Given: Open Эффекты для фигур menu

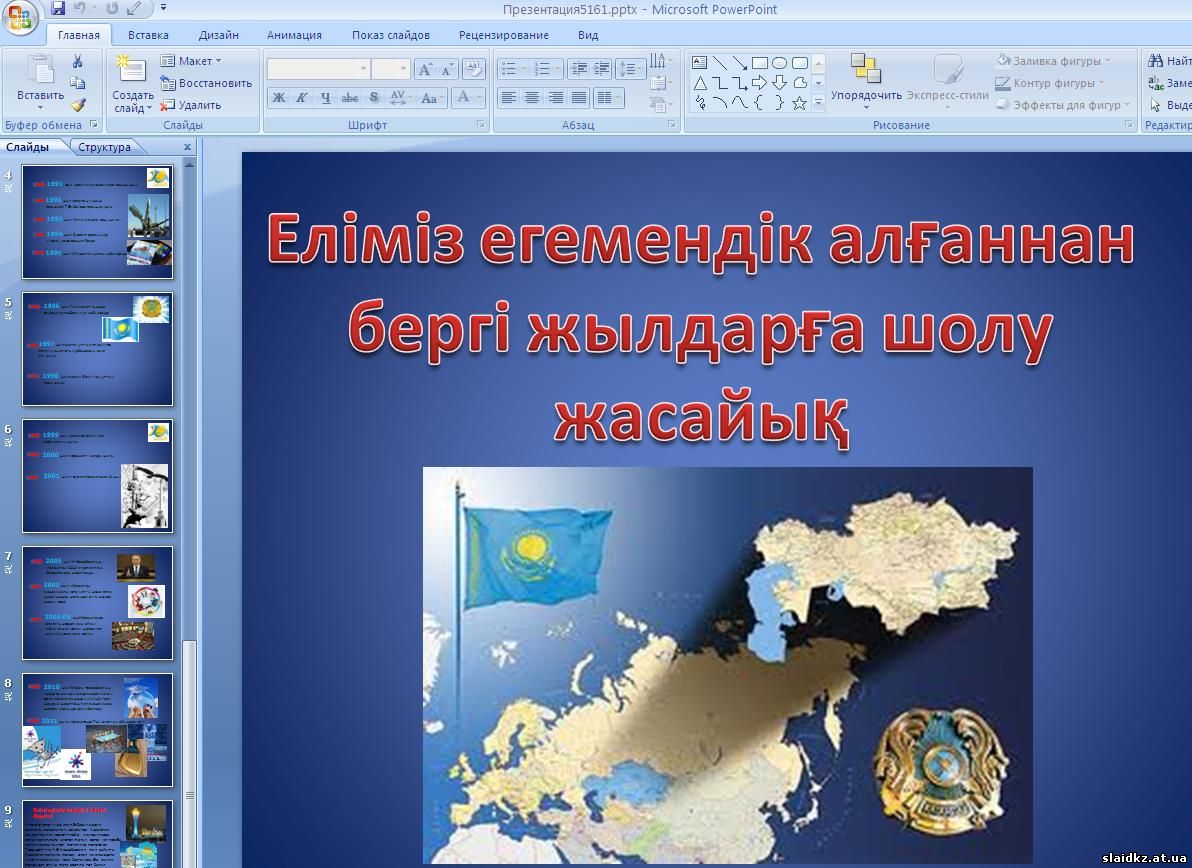Looking at the screenshot, I should click(1064, 105).
